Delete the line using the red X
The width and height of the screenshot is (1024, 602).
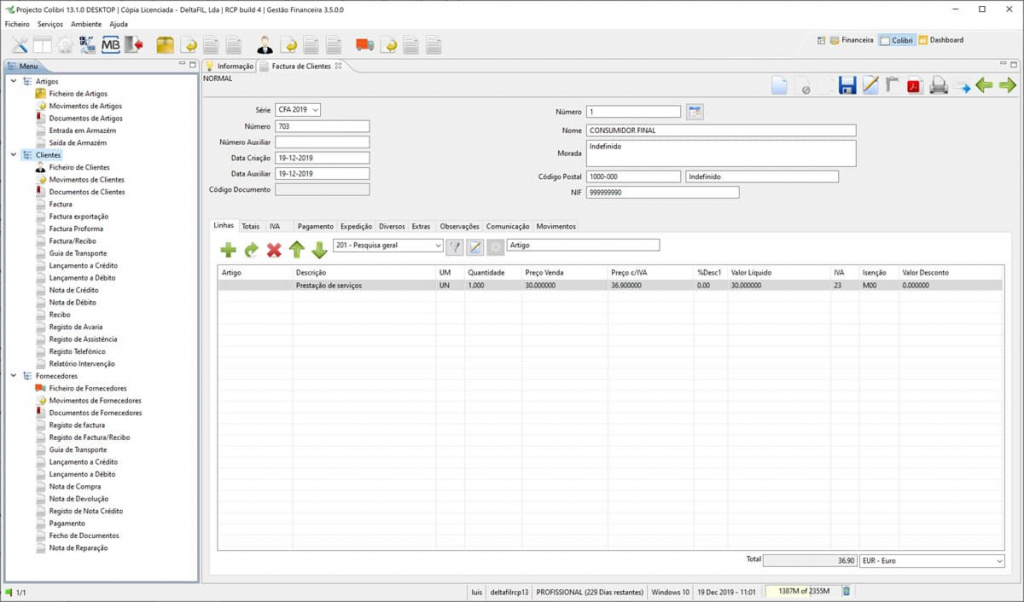pyautogui.click(x=273, y=250)
